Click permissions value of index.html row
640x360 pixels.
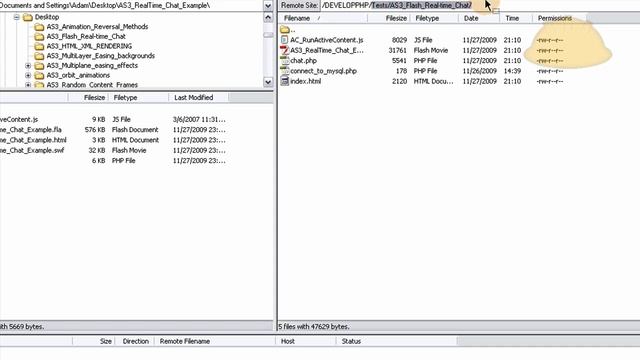coord(550,81)
